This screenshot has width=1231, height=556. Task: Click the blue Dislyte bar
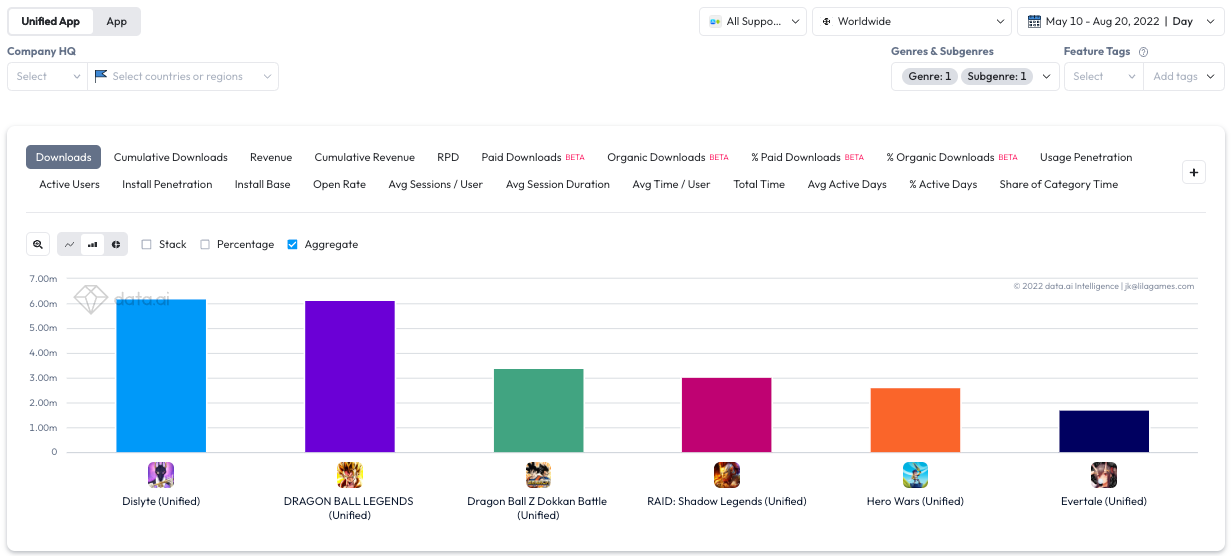point(161,376)
